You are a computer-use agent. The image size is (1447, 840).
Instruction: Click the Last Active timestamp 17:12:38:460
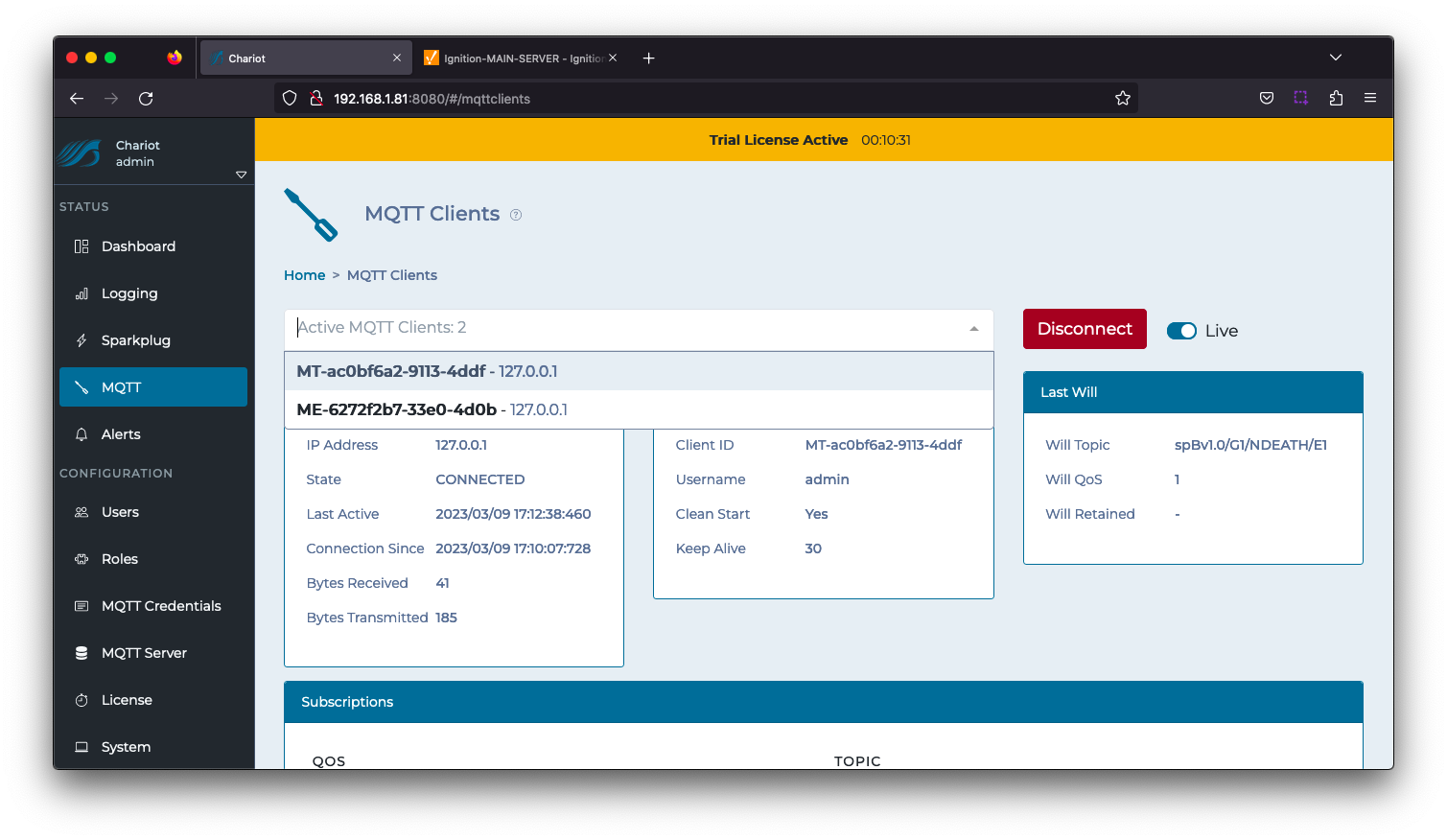(x=513, y=514)
